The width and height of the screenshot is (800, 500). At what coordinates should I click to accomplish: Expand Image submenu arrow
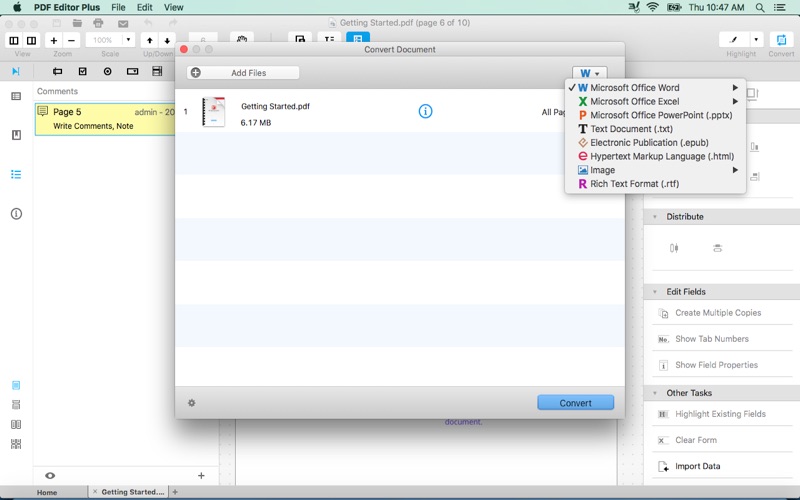(x=735, y=170)
